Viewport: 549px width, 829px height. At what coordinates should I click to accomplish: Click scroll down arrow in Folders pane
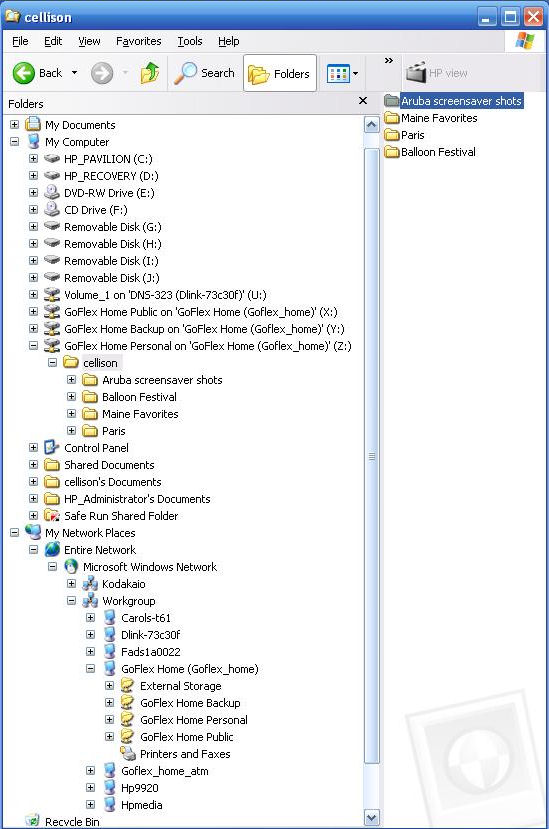pos(372,817)
